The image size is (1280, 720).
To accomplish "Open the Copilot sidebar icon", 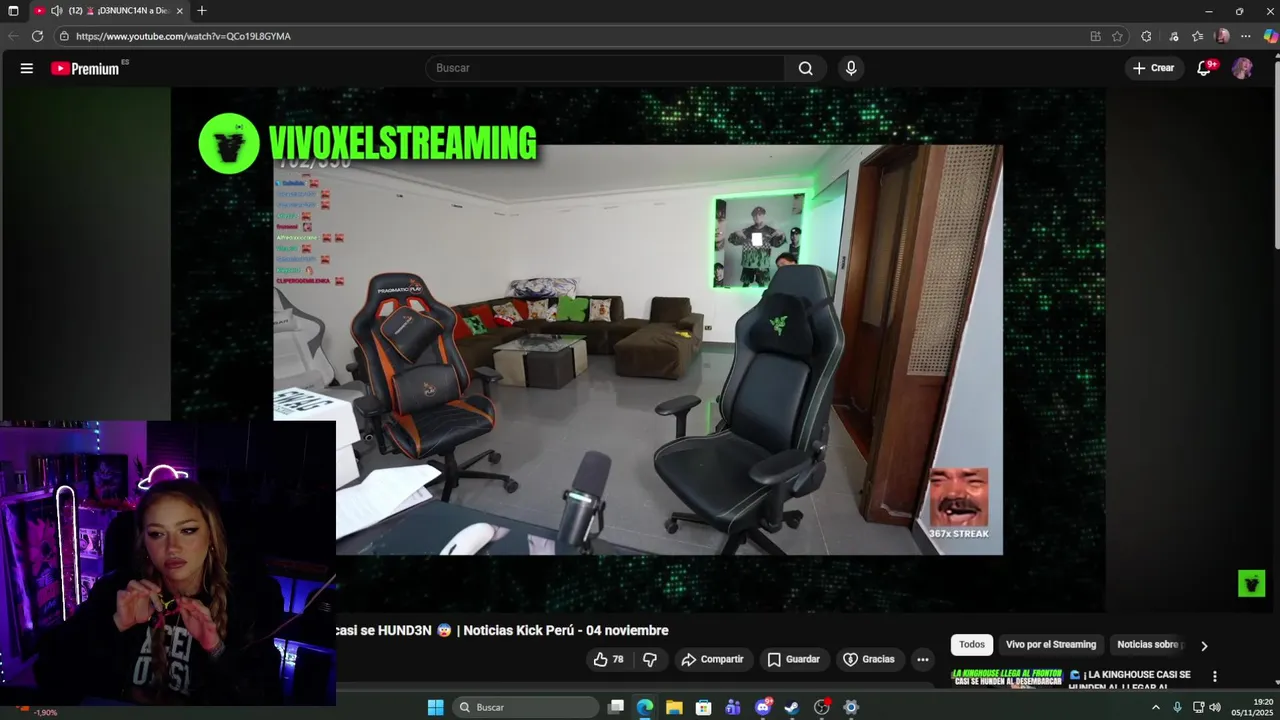I will click(1270, 36).
